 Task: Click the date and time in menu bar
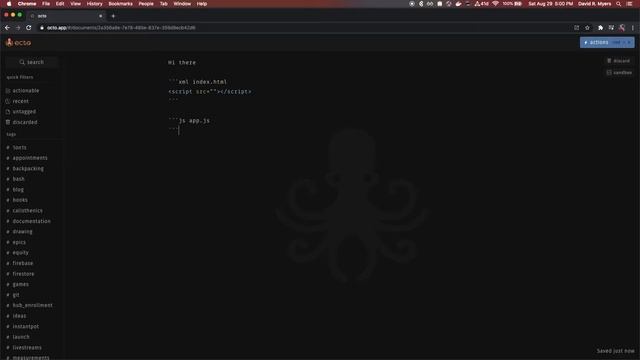[x=551, y=4]
